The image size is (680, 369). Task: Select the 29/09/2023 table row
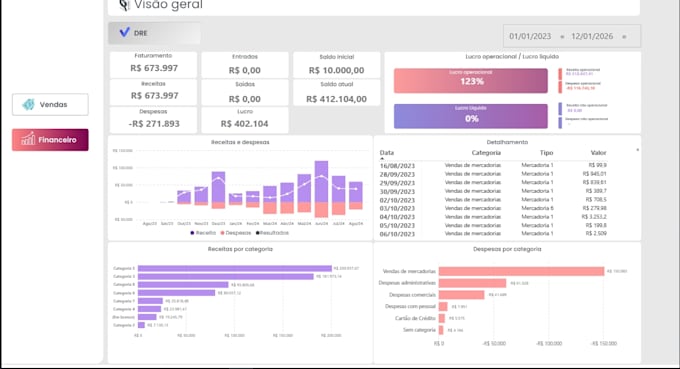pyautogui.click(x=493, y=183)
